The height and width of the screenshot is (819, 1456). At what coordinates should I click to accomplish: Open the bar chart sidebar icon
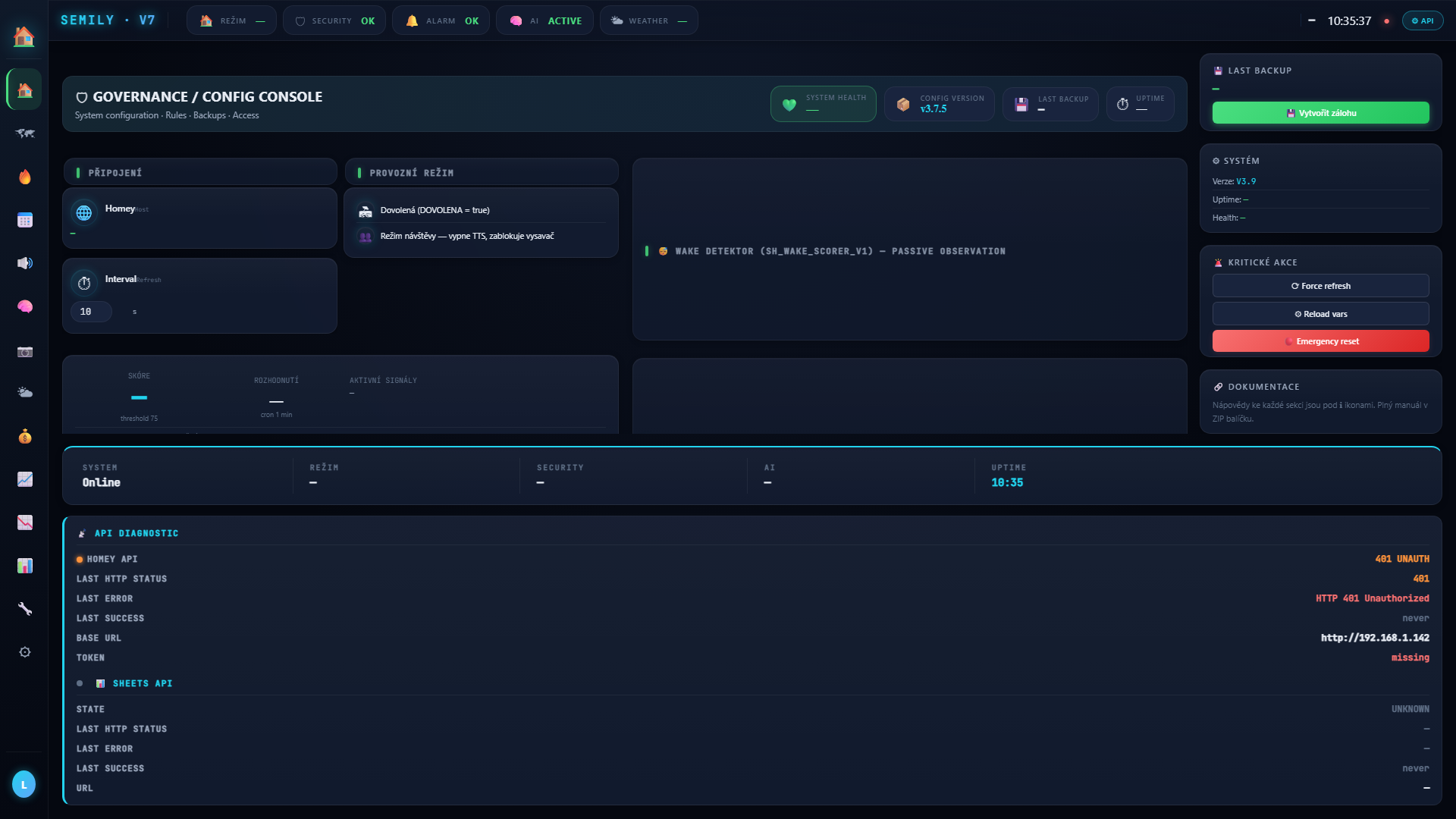click(24, 566)
